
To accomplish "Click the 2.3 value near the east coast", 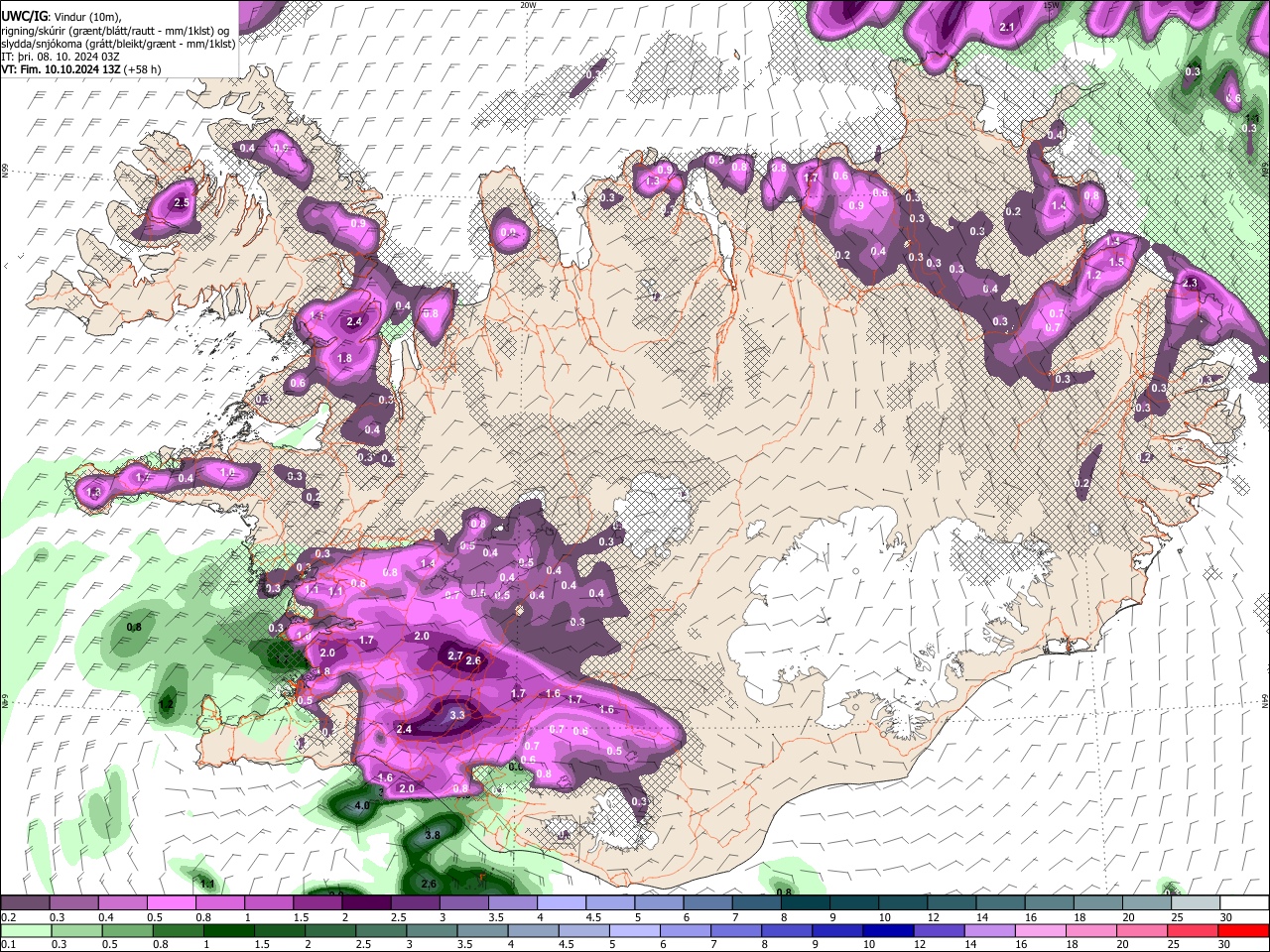I will coord(1191,283).
